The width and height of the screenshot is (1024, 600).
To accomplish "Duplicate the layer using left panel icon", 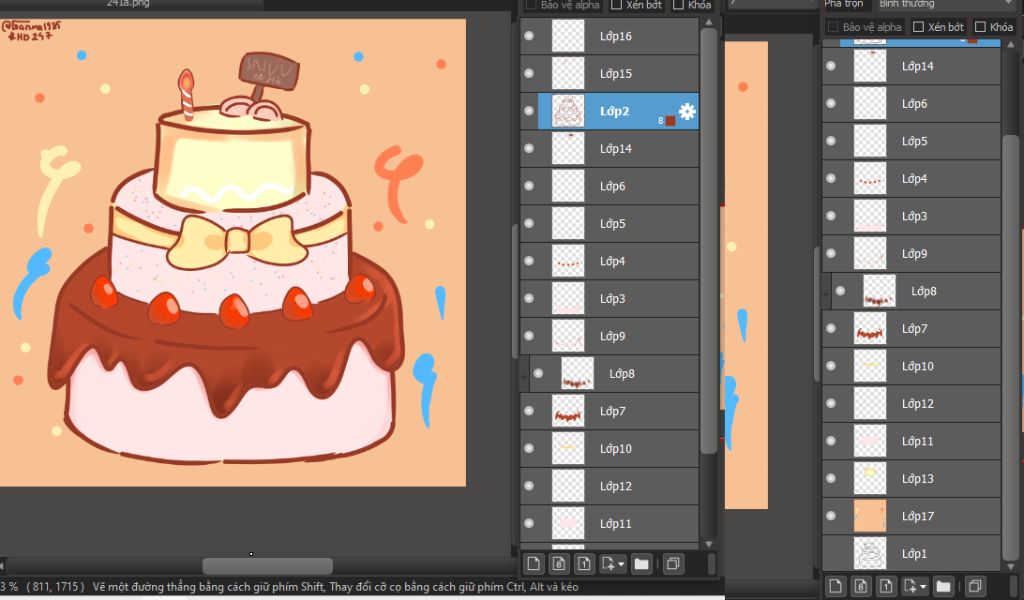I will coord(673,563).
